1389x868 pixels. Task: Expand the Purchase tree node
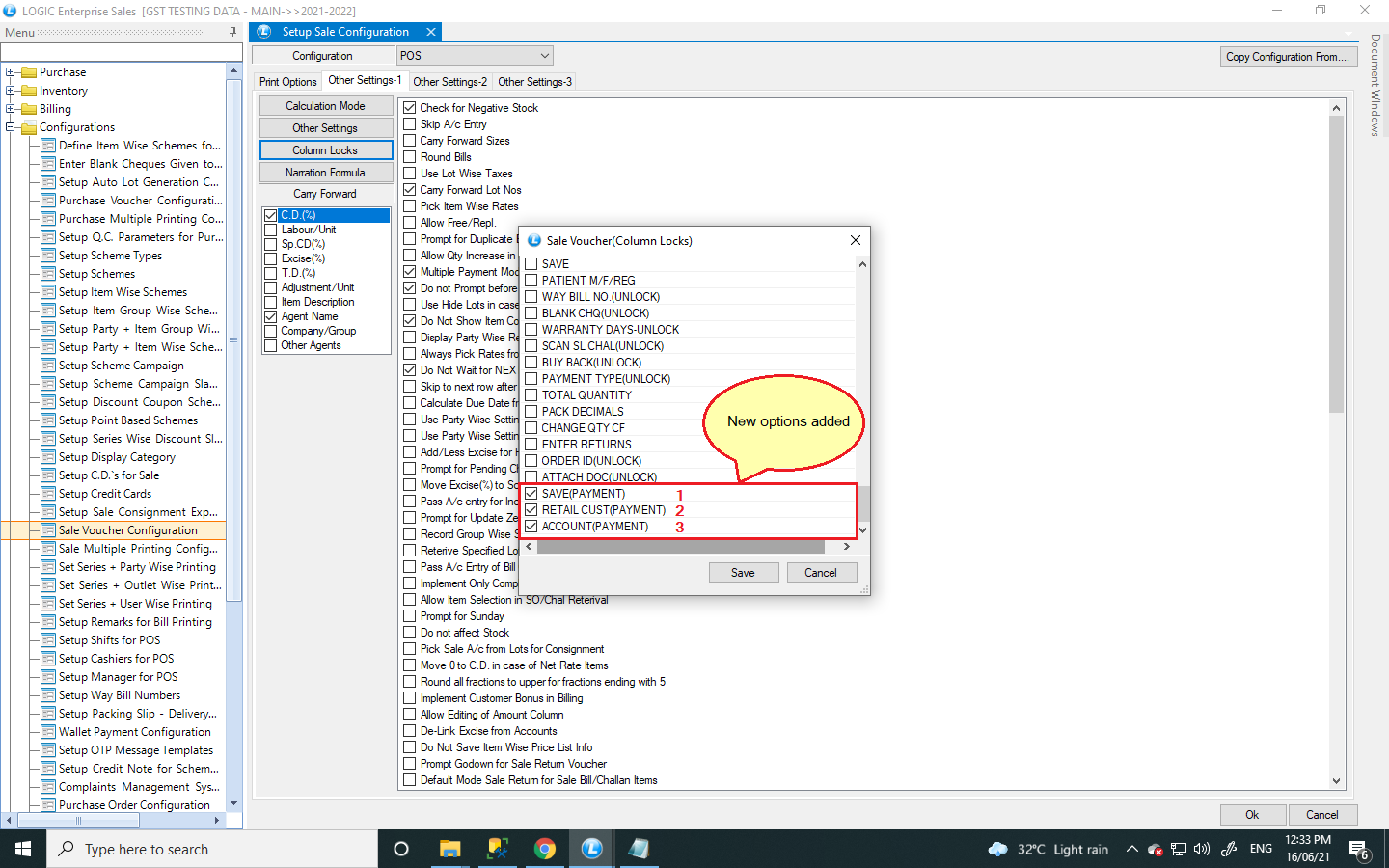pos(11,72)
